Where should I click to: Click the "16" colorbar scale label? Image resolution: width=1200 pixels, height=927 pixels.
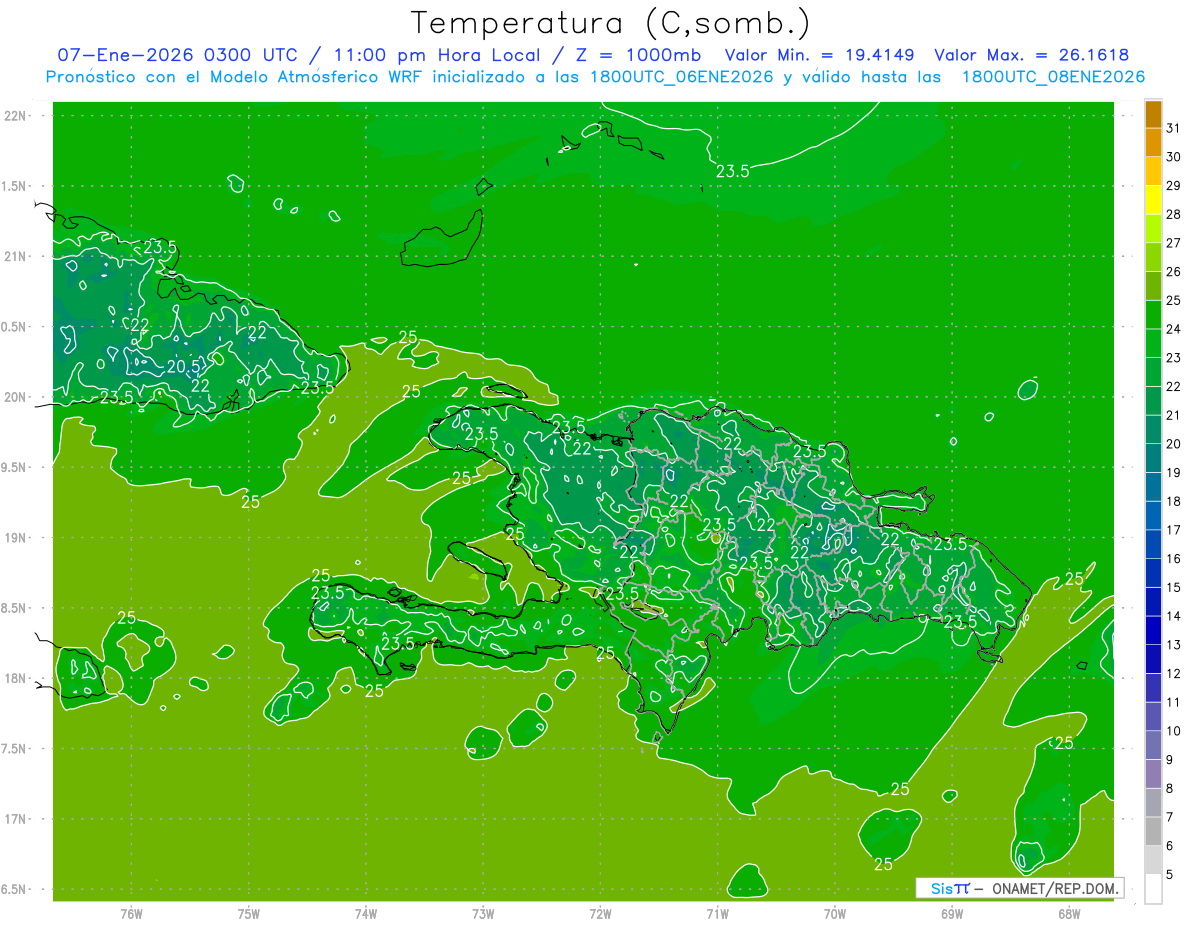[1174, 559]
